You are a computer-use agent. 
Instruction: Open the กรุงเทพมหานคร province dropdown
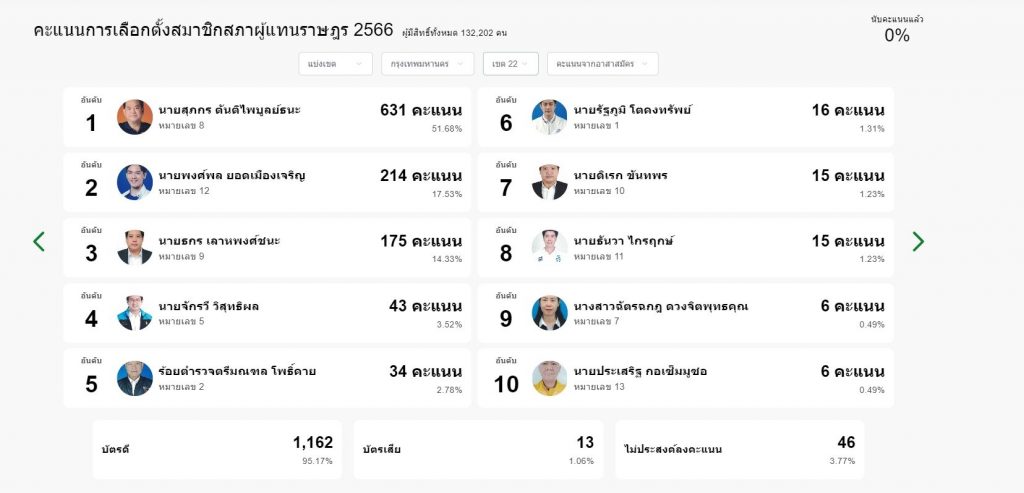click(x=428, y=64)
